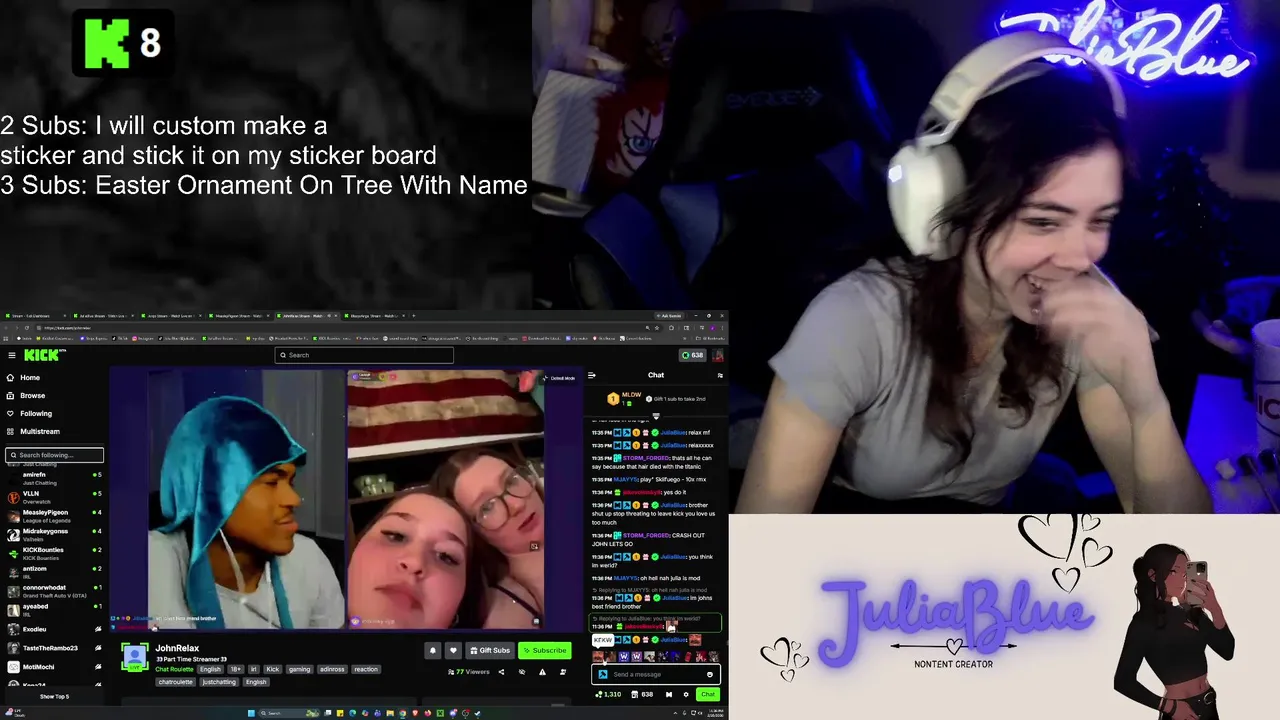Click the Gift Subs button
Screen dimensions: 1280x720
490,650
